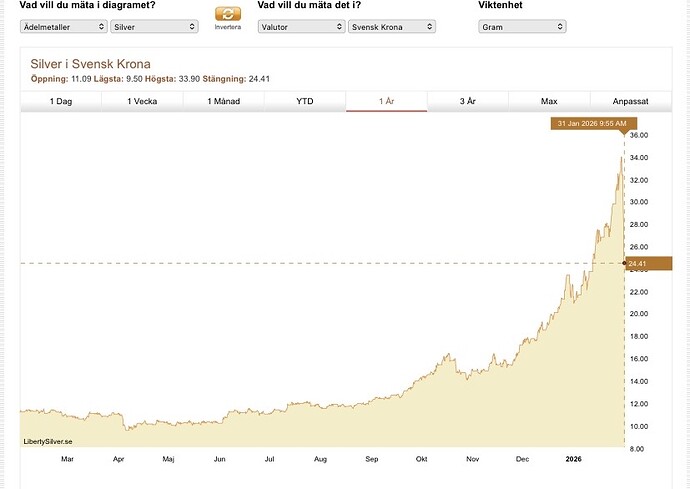690x489 pixels.
Task: Select the YTD time range tab
Action: [305, 101]
